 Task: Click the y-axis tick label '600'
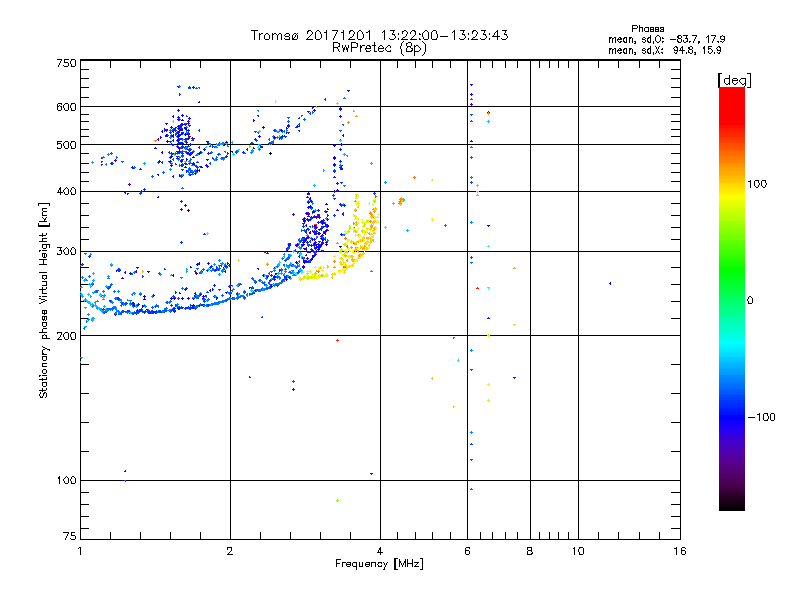pos(66,107)
